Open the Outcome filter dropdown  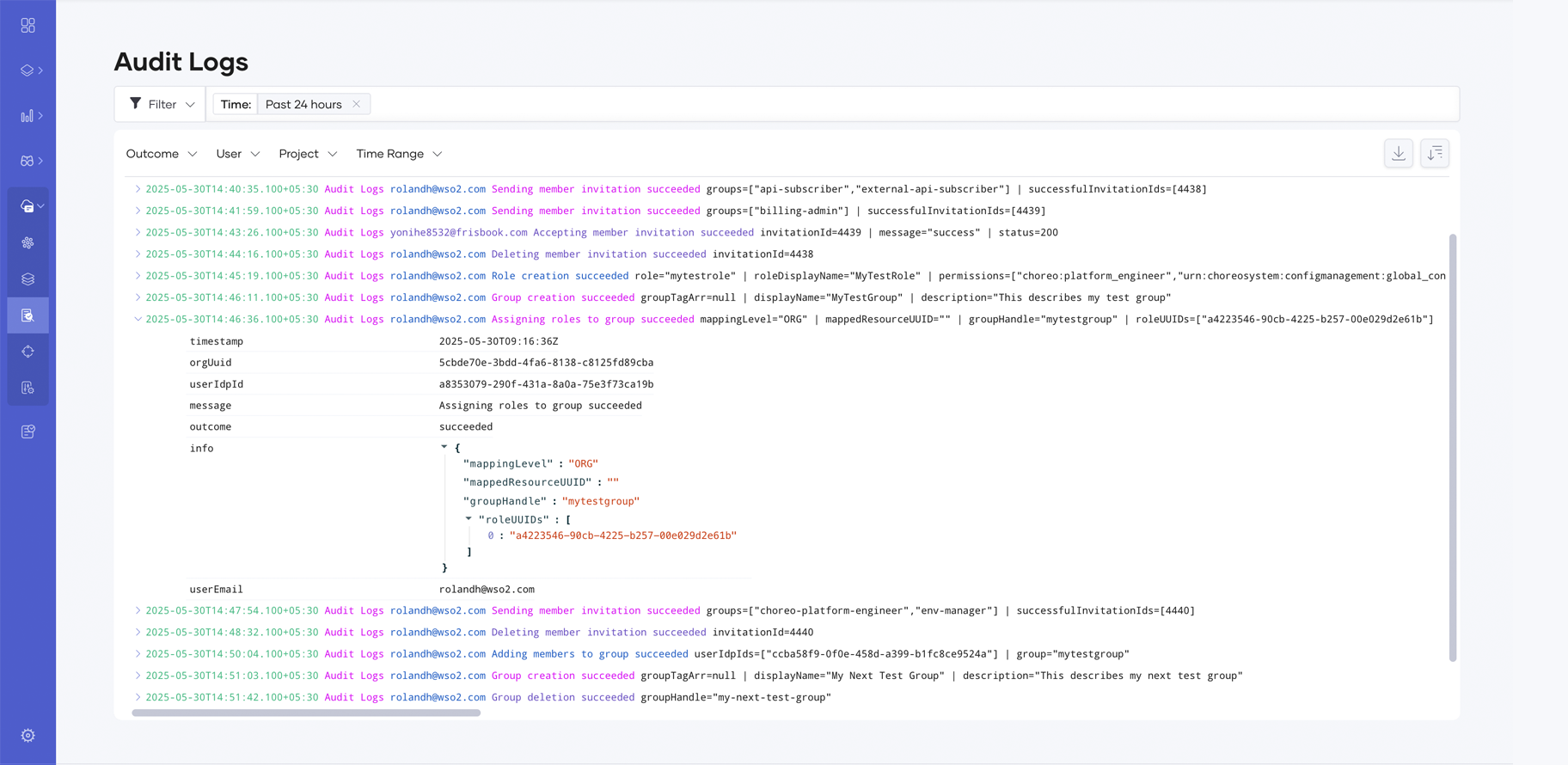click(x=162, y=154)
